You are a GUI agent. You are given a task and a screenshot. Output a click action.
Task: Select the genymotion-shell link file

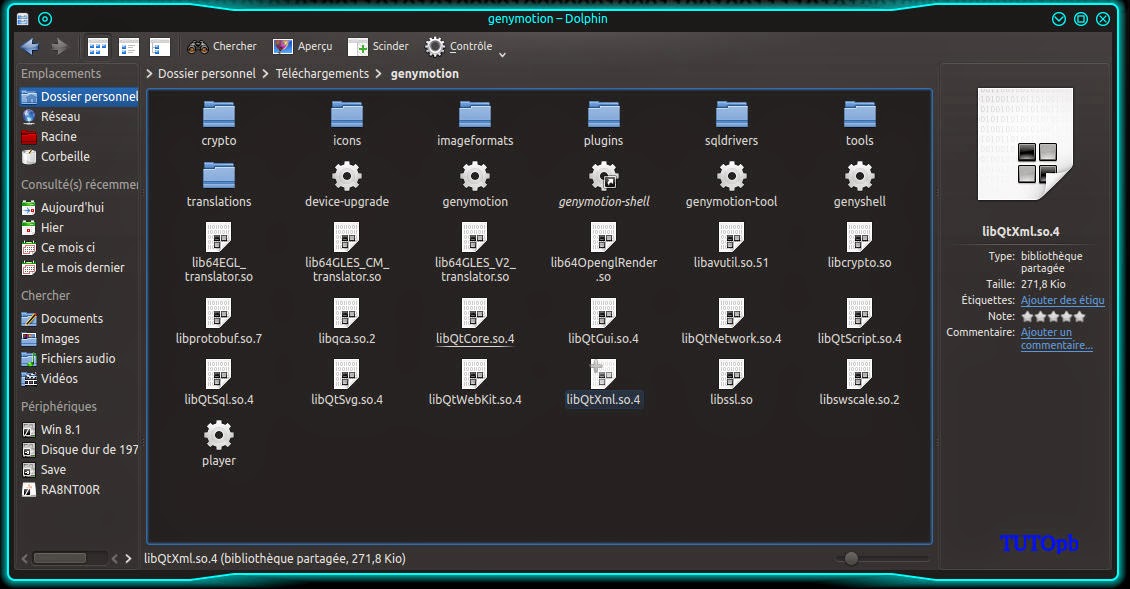point(604,185)
